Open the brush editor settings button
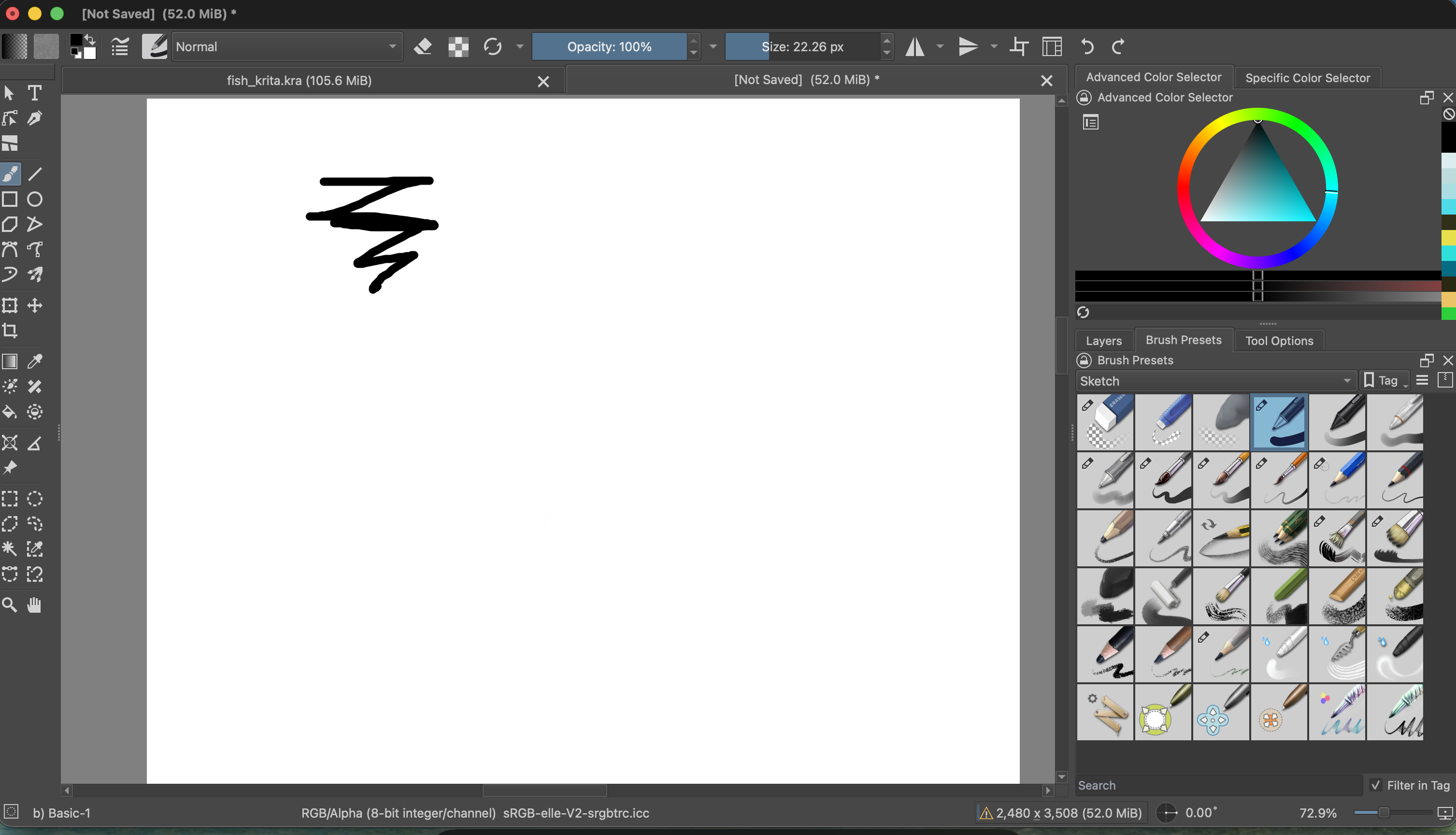1456x835 pixels. click(x=120, y=46)
